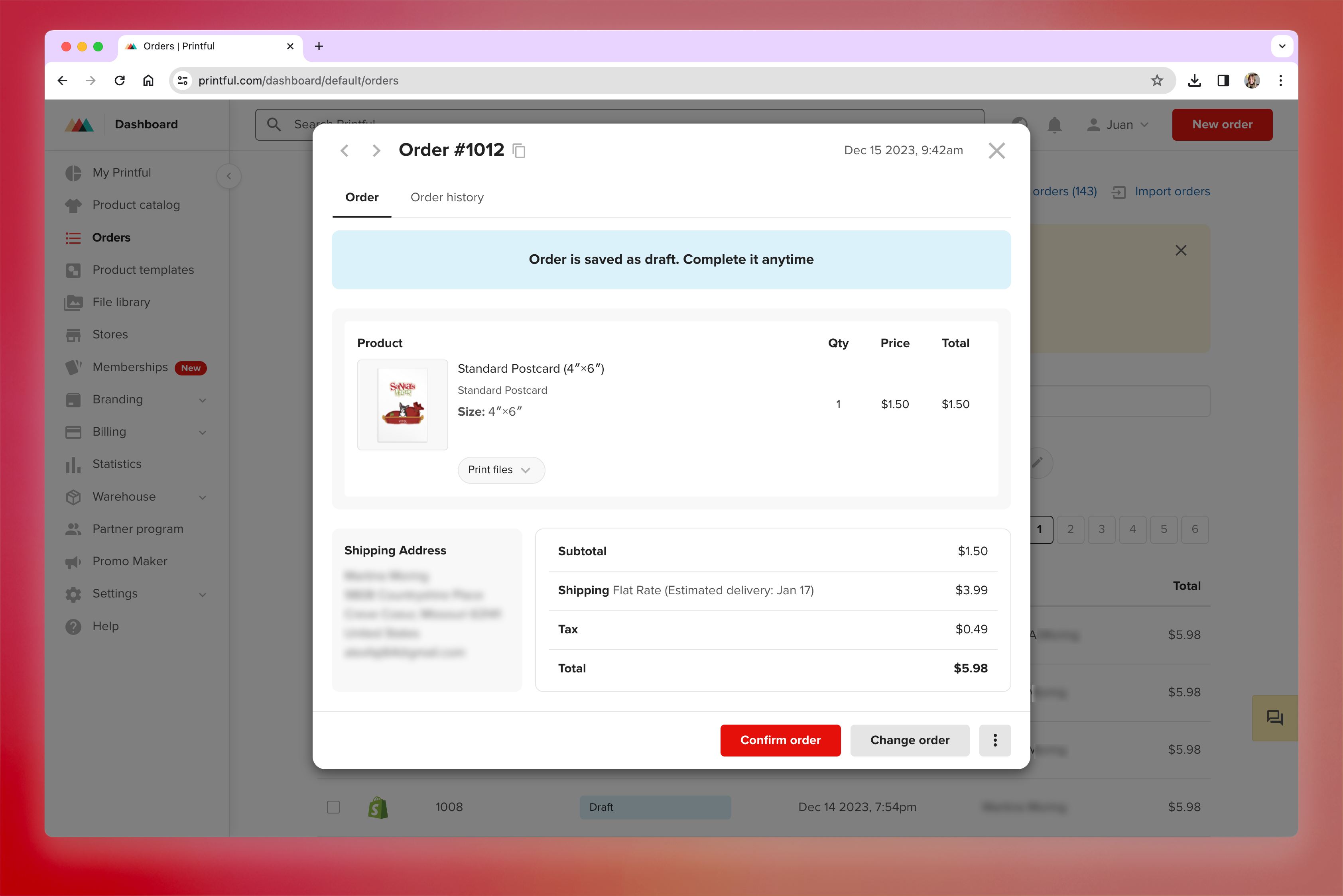The height and width of the screenshot is (896, 1343).
Task: Click Change order button
Action: click(910, 740)
